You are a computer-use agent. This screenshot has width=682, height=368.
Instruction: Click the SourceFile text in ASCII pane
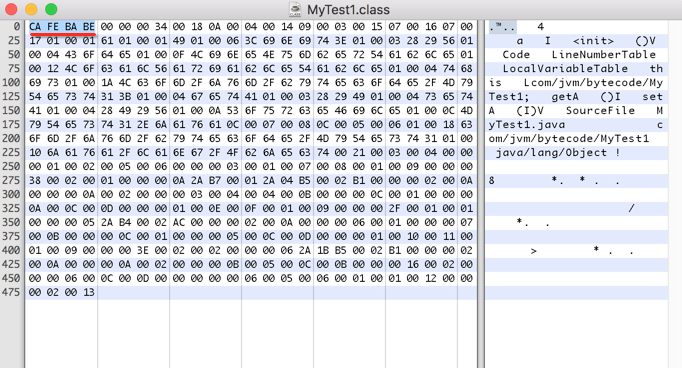[x=600, y=110]
